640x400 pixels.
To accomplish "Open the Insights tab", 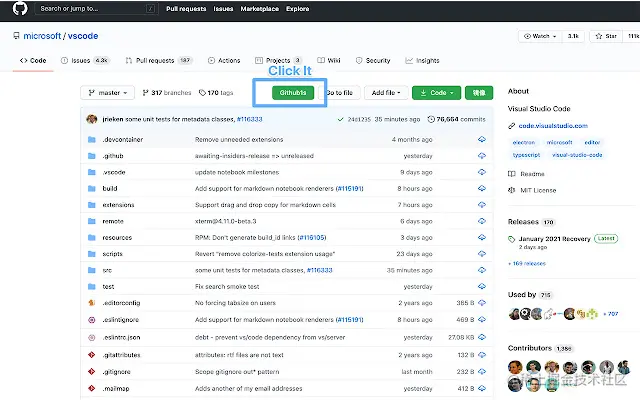I will [422, 60].
